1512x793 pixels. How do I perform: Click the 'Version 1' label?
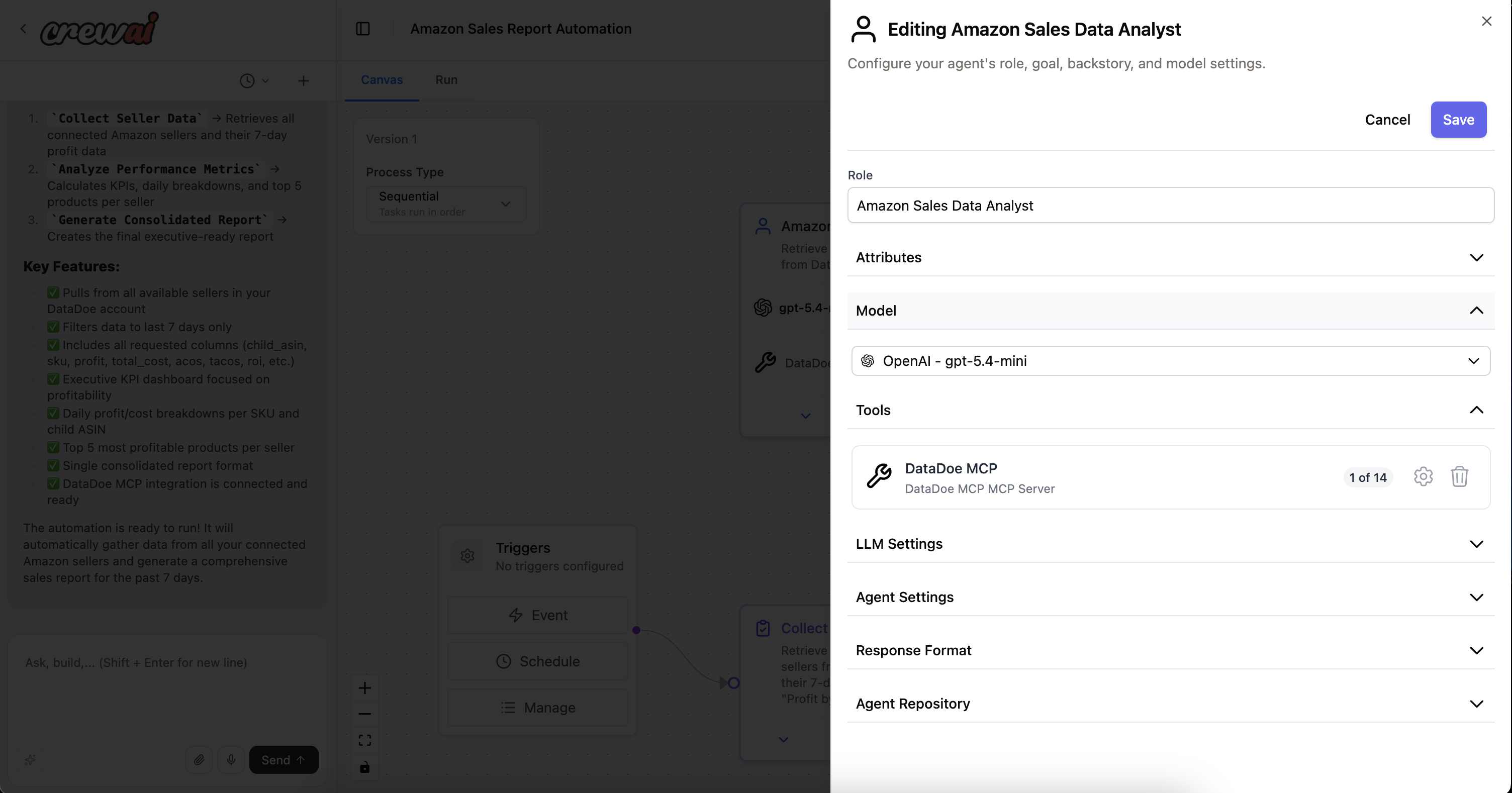pyautogui.click(x=392, y=139)
